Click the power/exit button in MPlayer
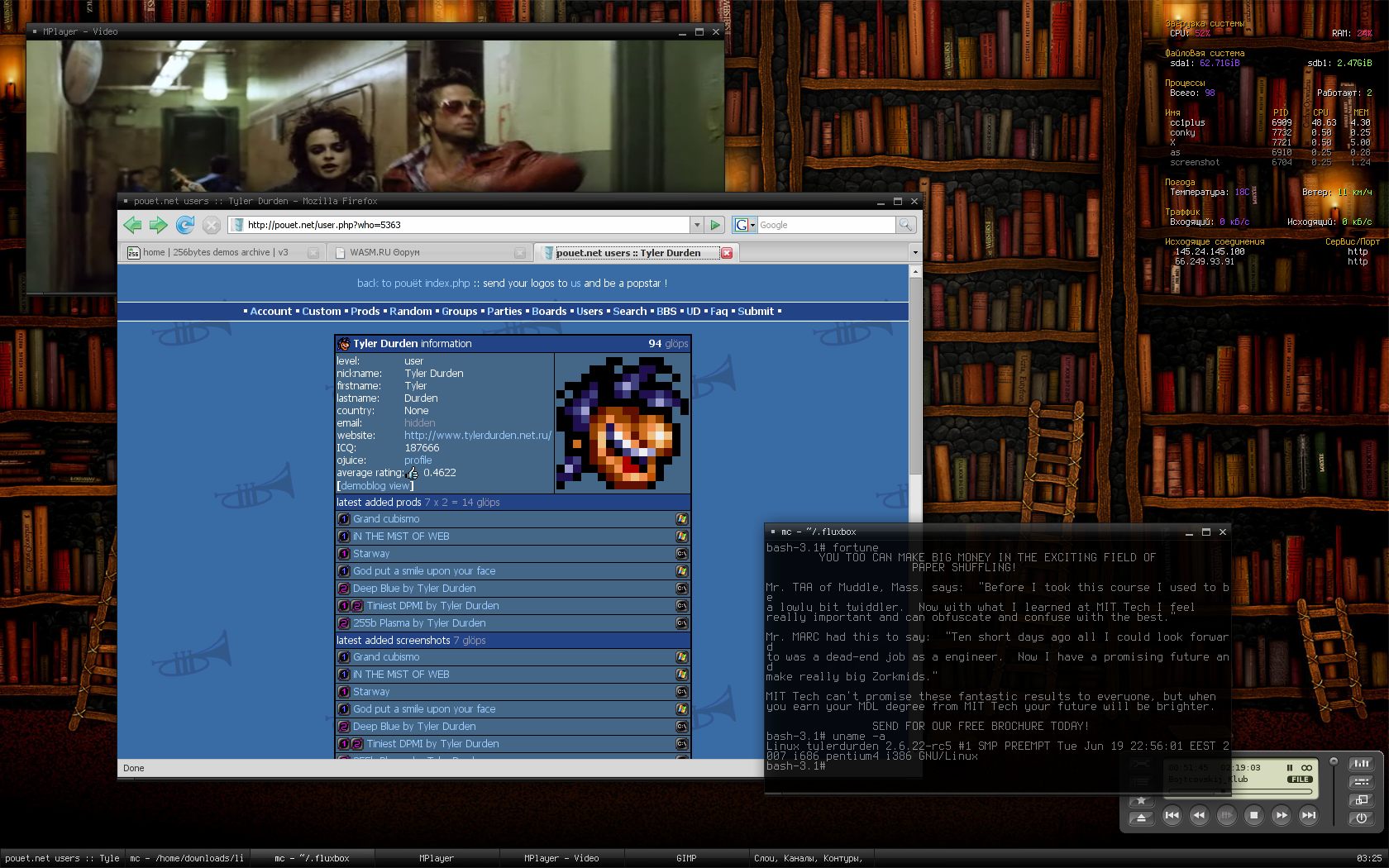Screen dimensions: 1389x868 click(x=1361, y=818)
